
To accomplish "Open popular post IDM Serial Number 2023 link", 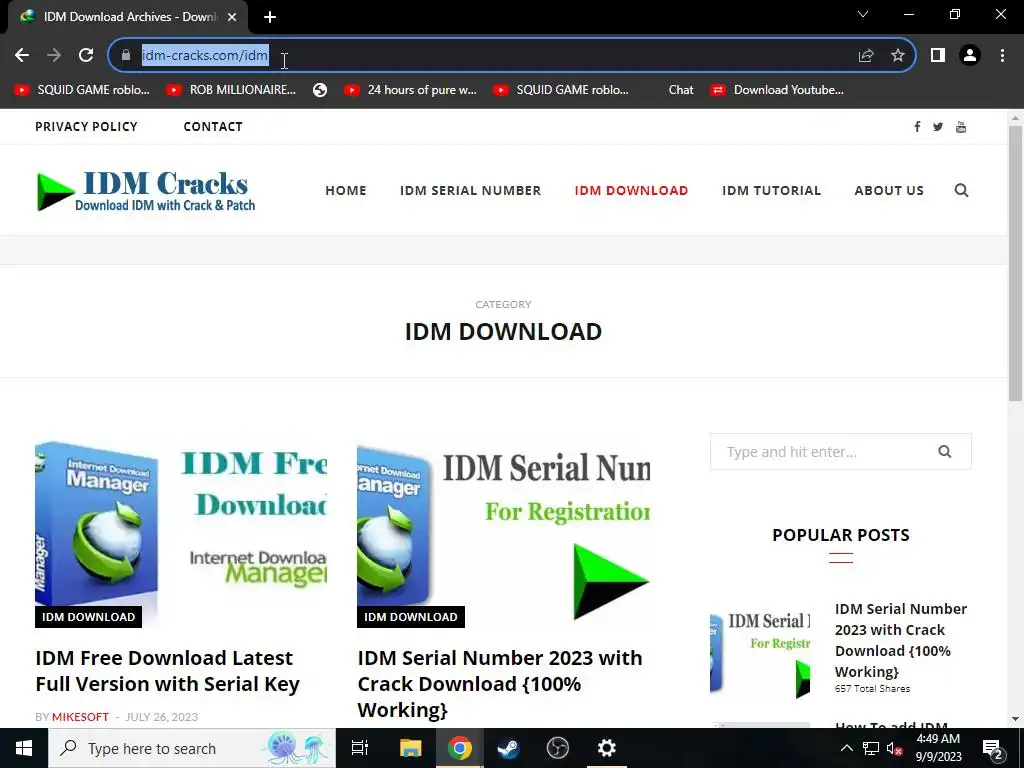I will point(901,640).
